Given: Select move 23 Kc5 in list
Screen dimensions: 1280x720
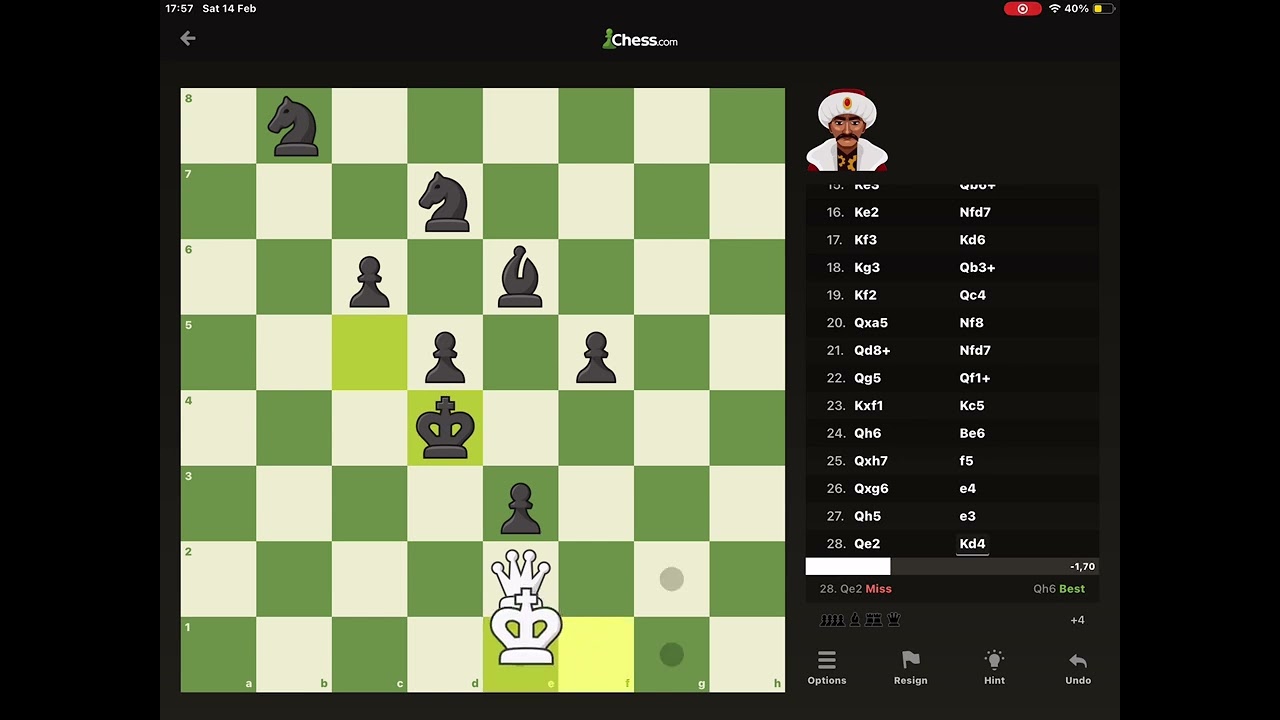Looking at the screenshot, I should [972, 406].
